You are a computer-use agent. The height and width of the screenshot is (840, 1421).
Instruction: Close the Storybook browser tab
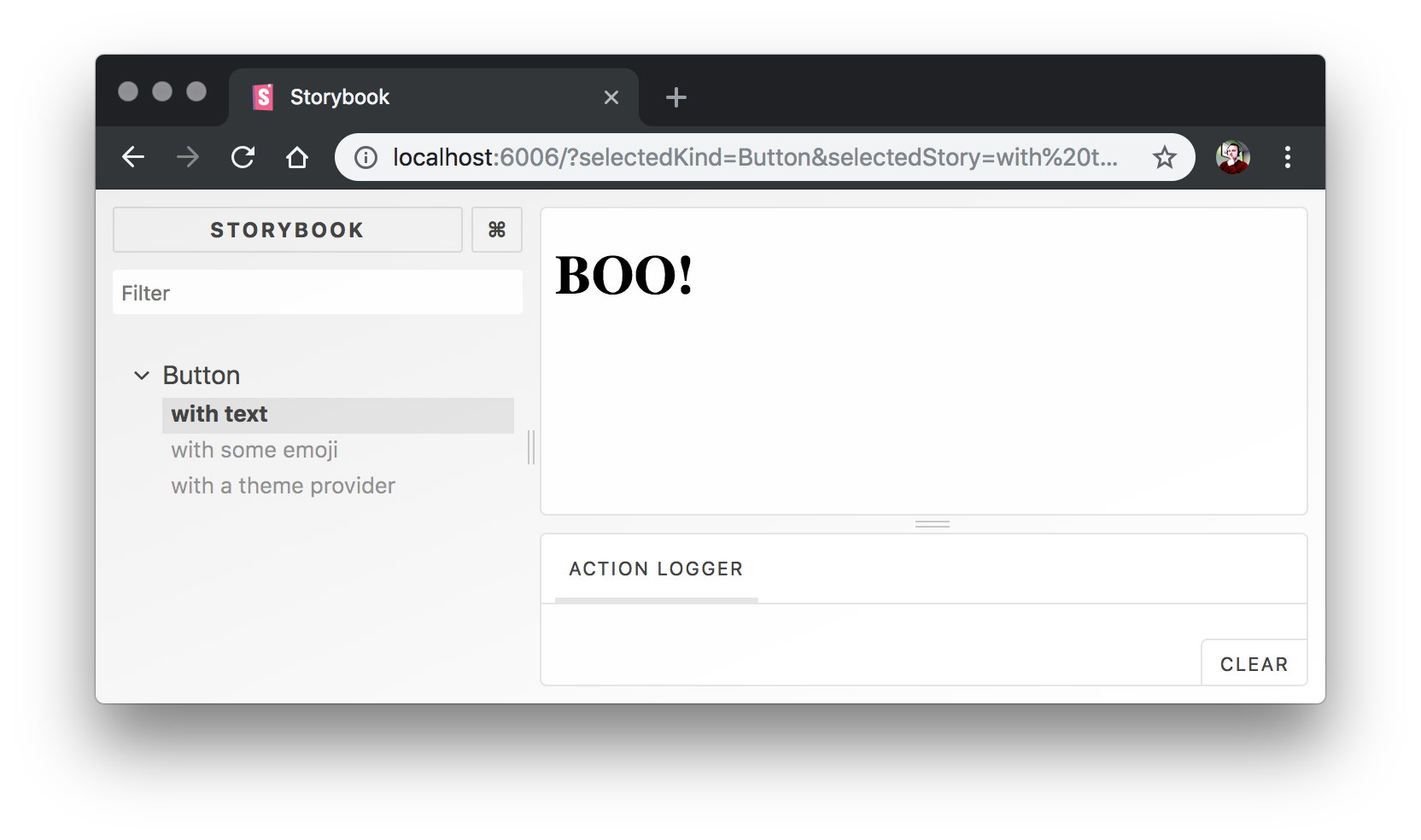(611, 97)
